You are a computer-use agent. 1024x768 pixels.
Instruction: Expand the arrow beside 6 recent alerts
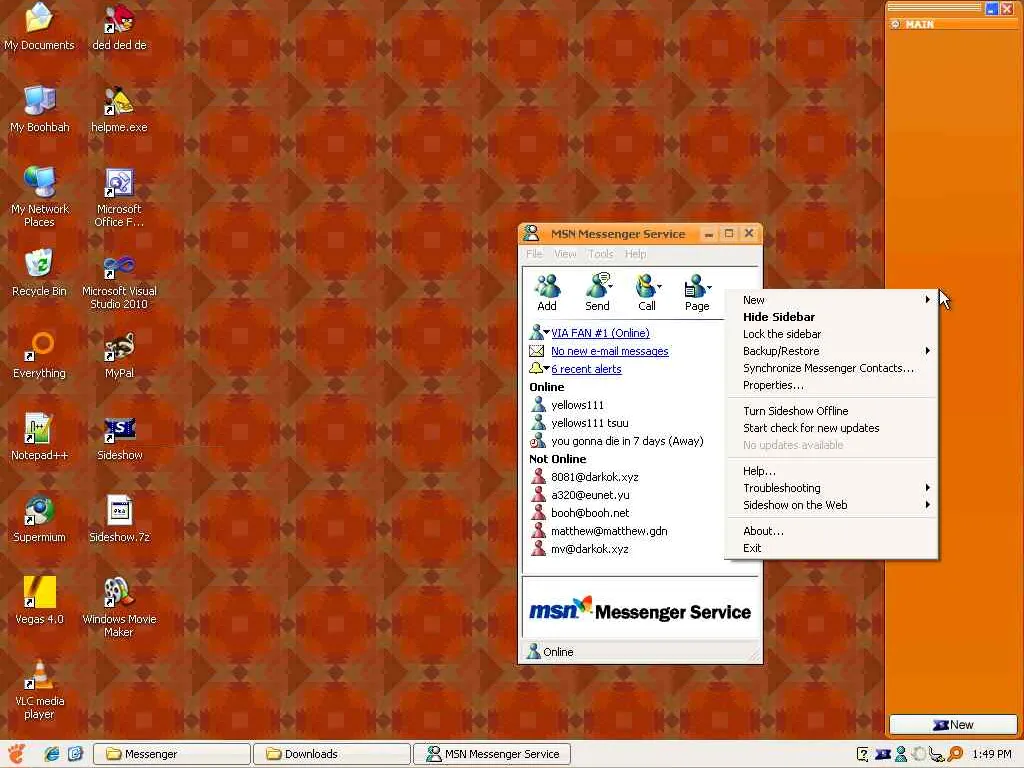tap(546, 368)
